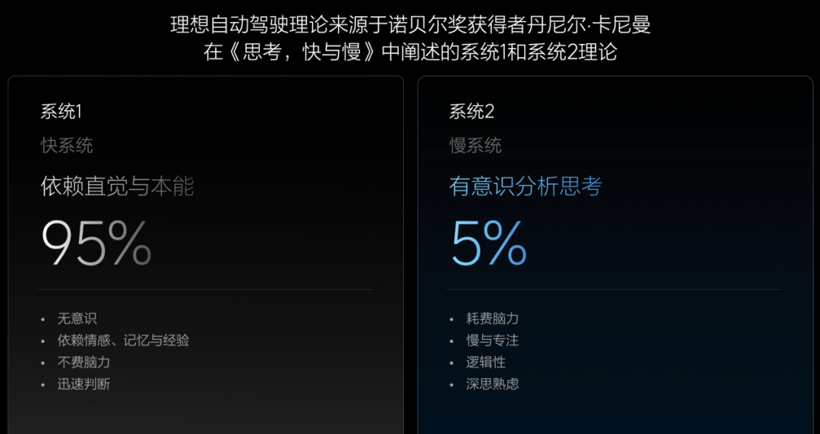
Task: Click the 深思熟虑 bullet item
Action: point(492,384)
